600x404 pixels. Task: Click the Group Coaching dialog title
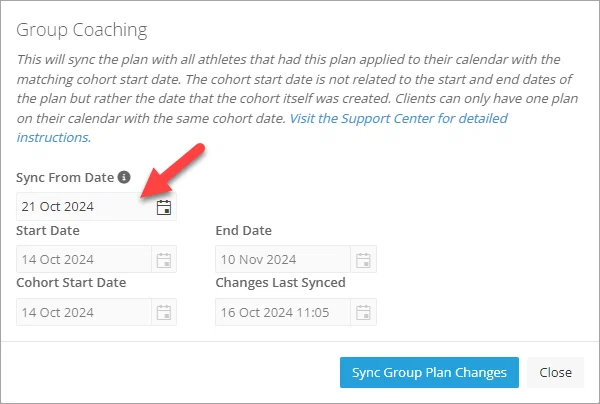click(82, 30)
